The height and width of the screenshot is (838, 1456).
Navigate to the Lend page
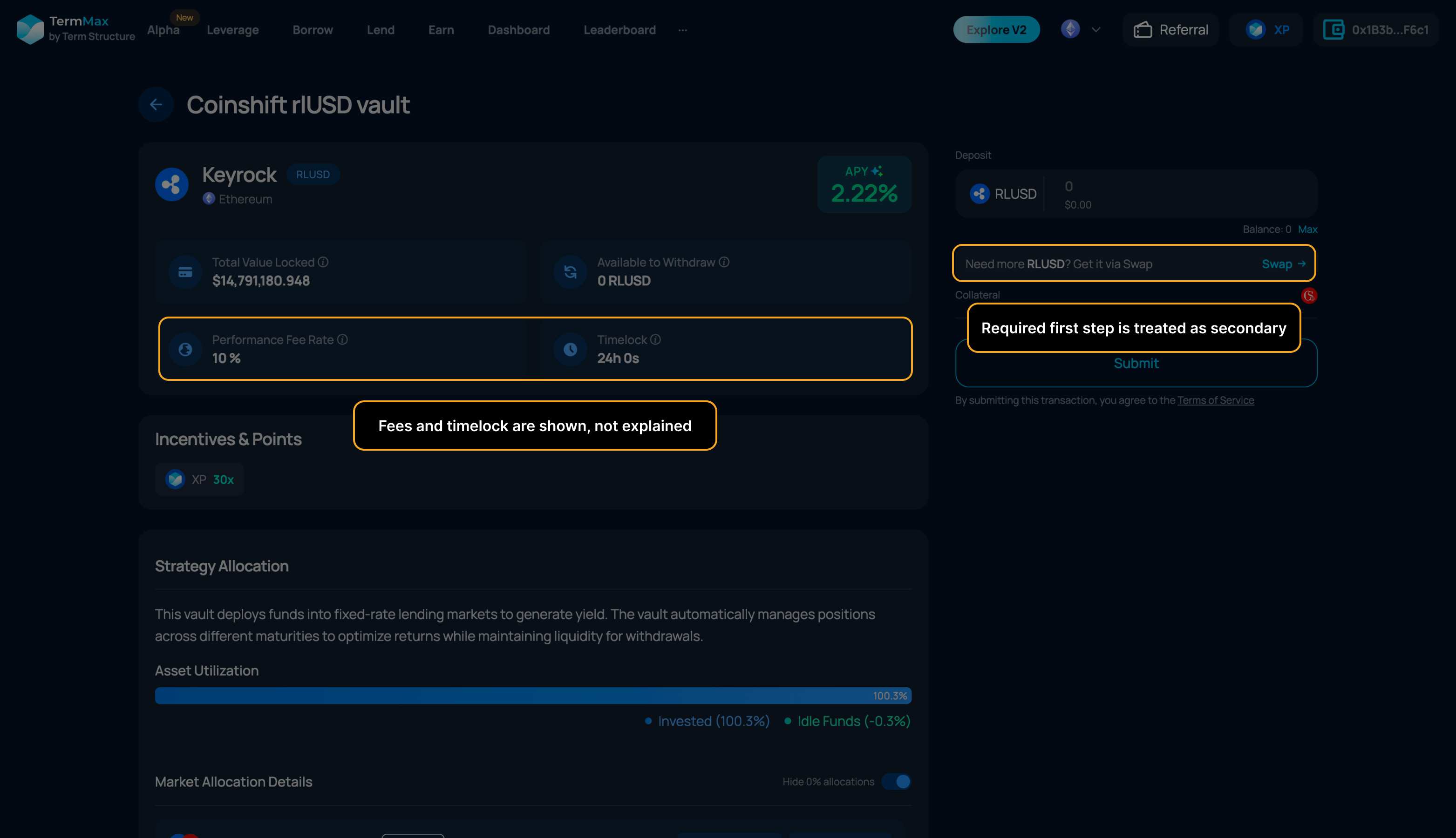[x=381, y=30]
